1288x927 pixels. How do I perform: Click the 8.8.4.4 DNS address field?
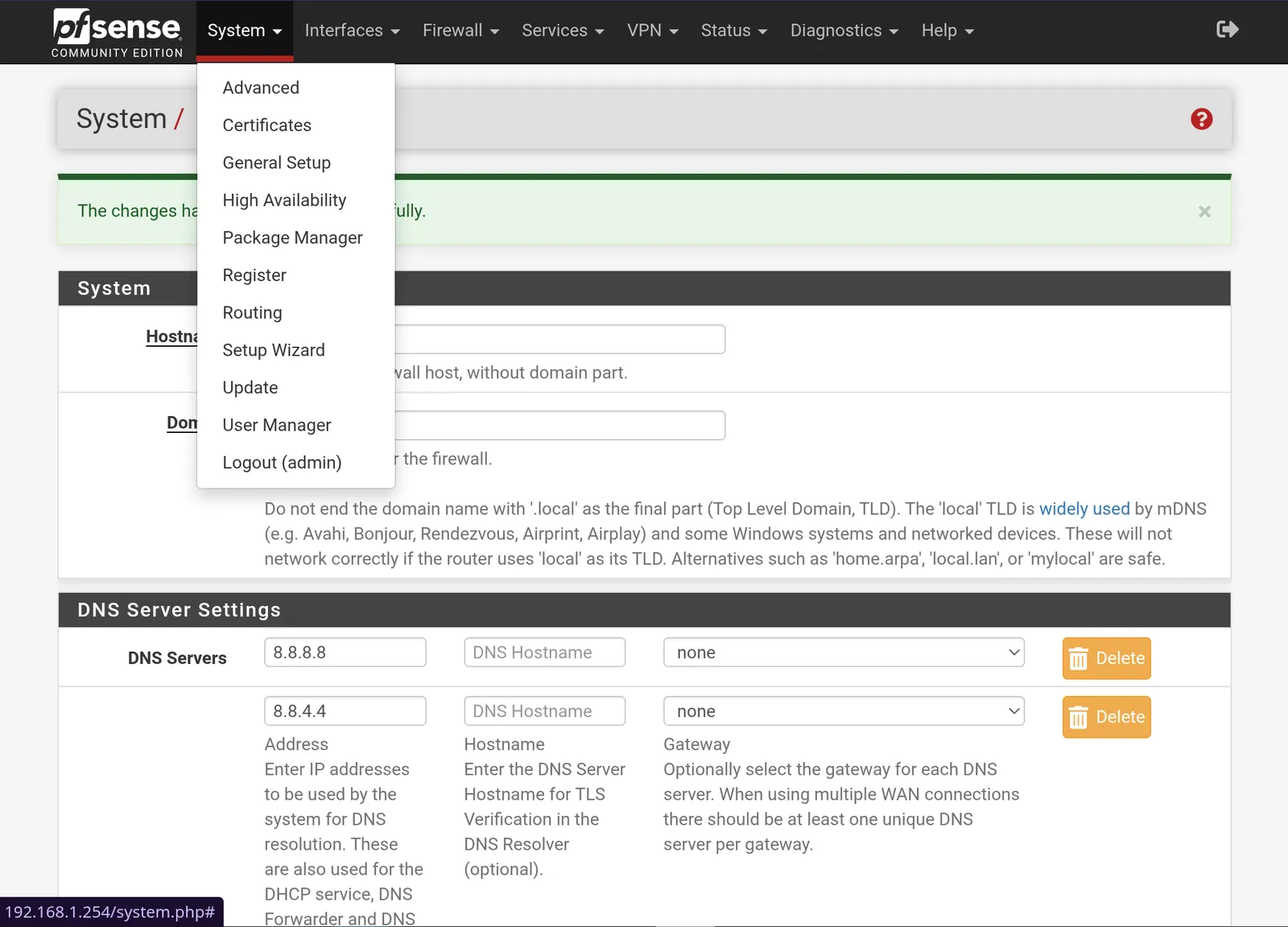coord(345,711)
